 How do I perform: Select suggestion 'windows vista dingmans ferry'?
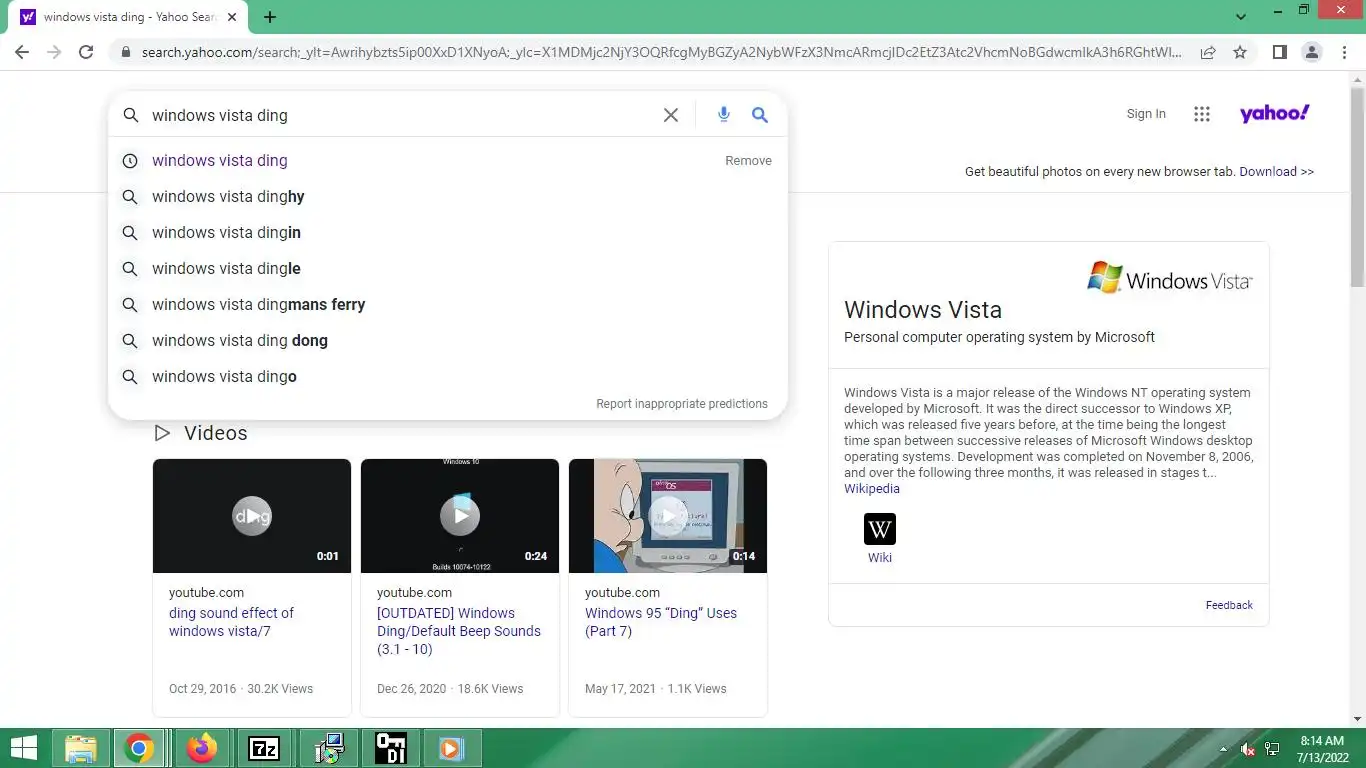tap(448, 304)
